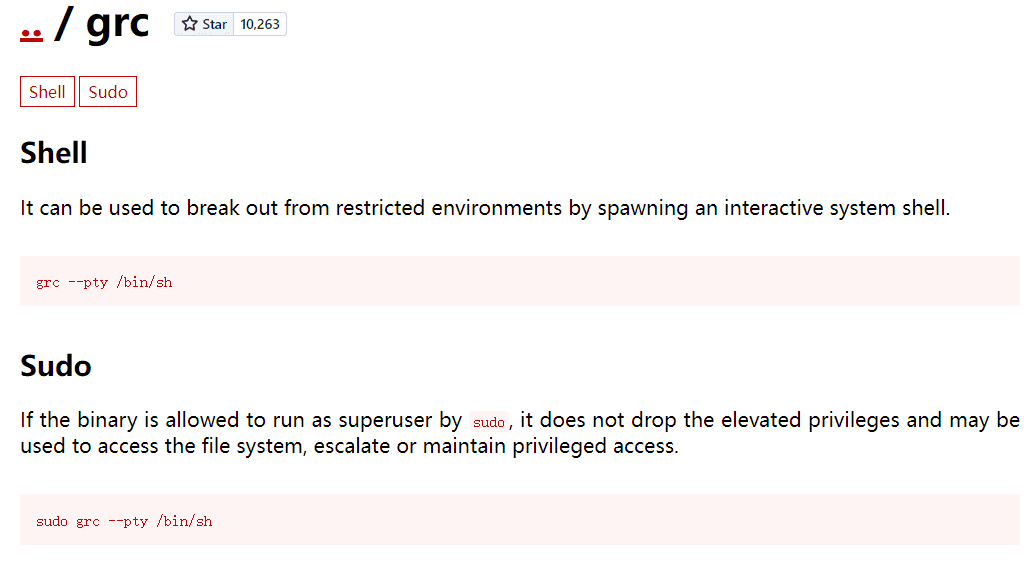This screenshot has height=570, width=1033.
Task: Click the Sudo section heading
Action: pyautogui.click(x=56, y=366)
